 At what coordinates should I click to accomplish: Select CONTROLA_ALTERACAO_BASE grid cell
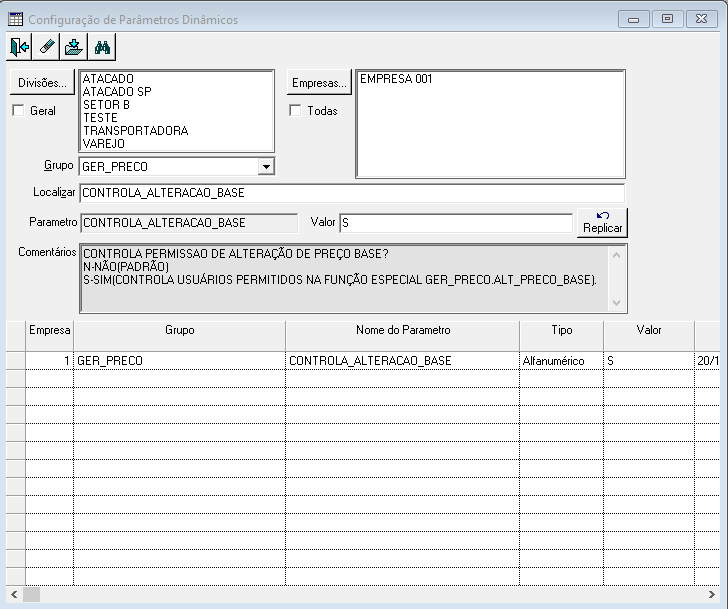click(x=403, y=361)
